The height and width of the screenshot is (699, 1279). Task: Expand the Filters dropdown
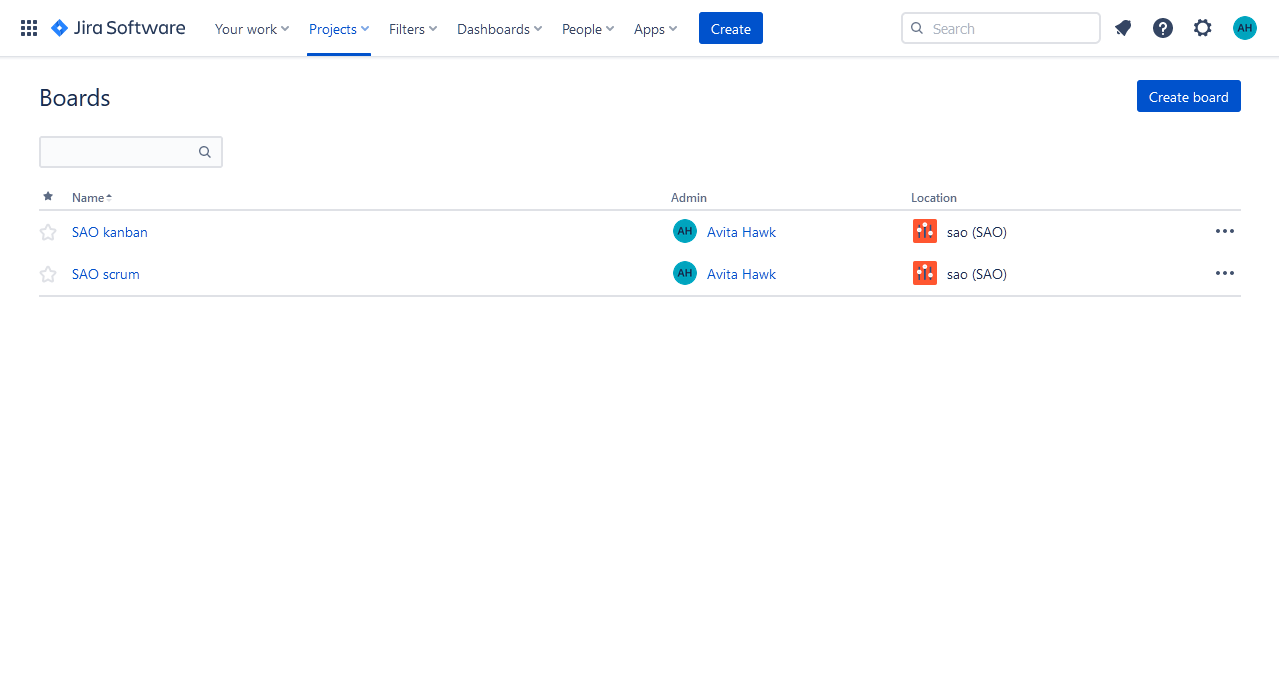(x=412, y=29)
